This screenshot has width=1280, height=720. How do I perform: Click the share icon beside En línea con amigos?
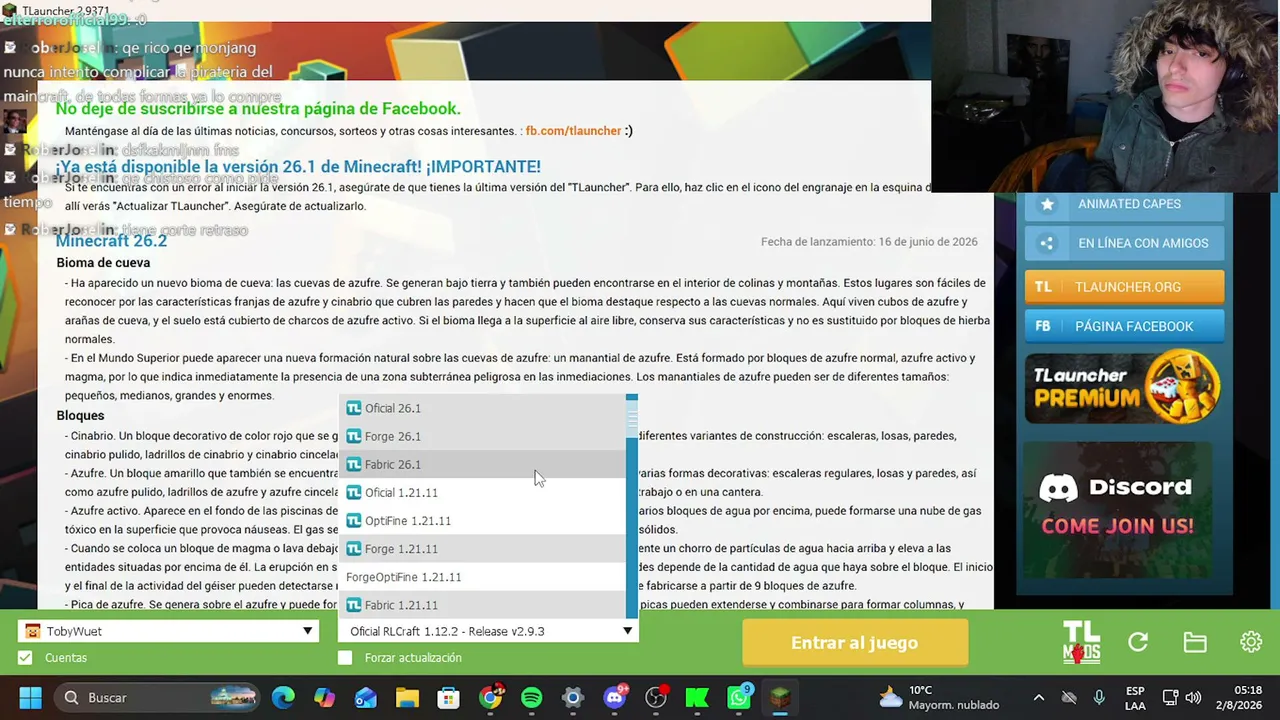click(x=1047, y=243)
